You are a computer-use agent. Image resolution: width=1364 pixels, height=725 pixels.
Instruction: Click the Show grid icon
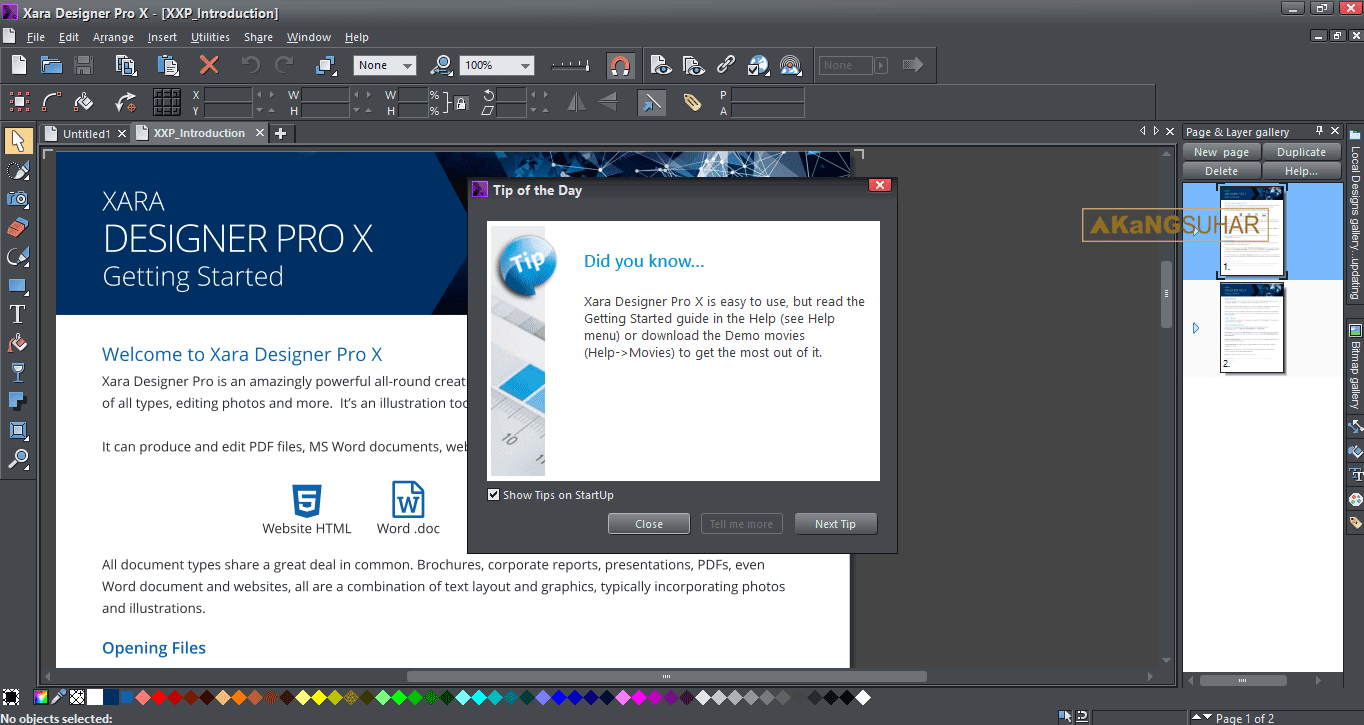[x=167, y=102]
